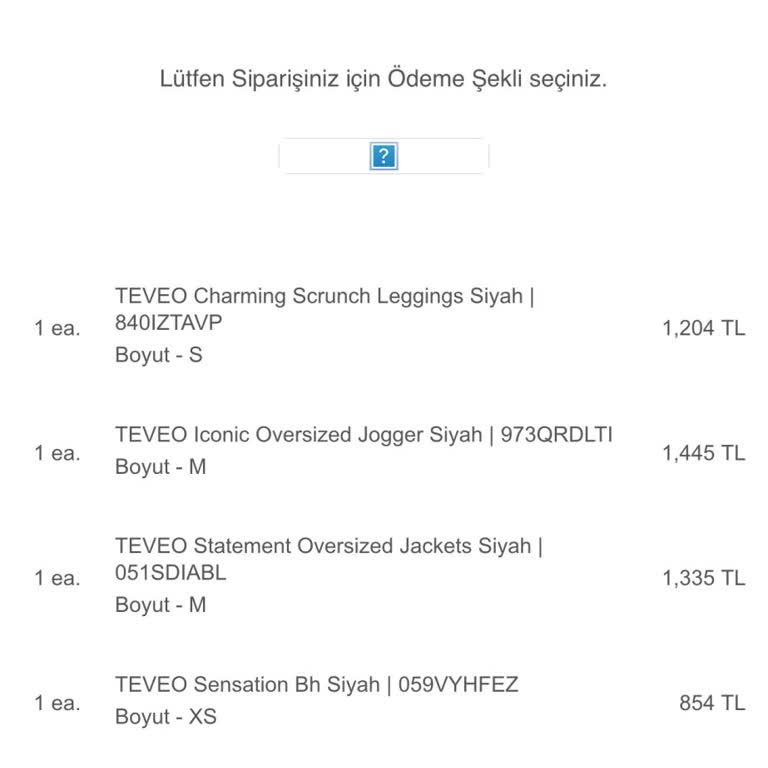Click the Charming Scrunch Leggings quantity '1 ea.'
Screen dimensions: 768x768
pyautogui.click(x=57, y=328)
